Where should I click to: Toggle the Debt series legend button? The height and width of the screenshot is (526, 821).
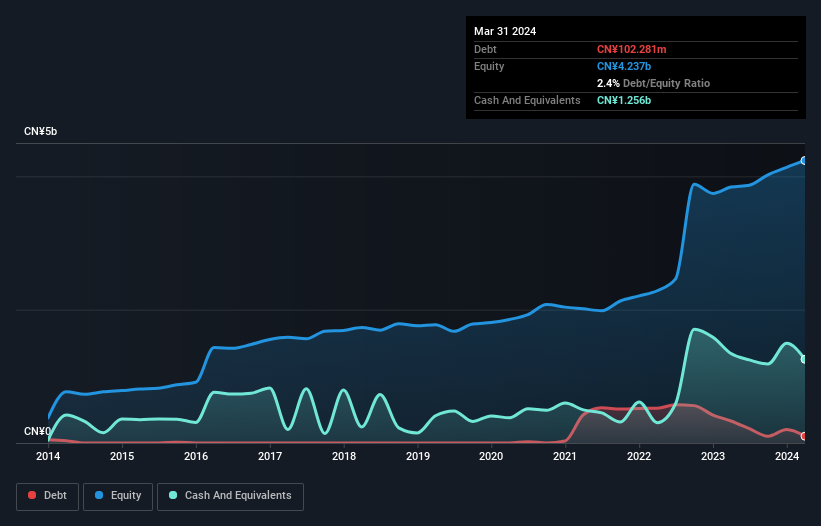point(48,496)
